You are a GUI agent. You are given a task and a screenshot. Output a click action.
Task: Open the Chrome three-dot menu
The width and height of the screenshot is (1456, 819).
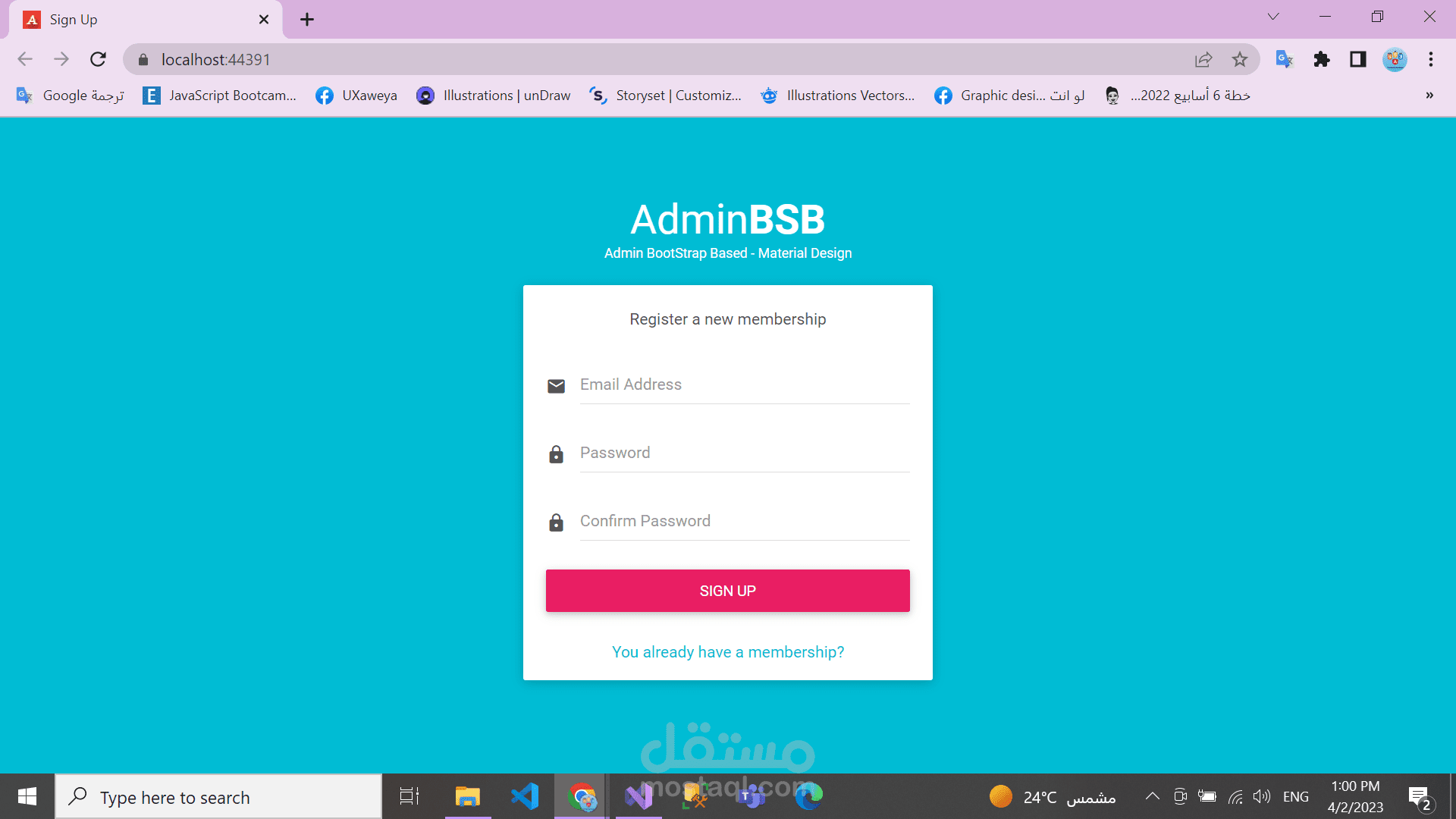(1430, 59)
